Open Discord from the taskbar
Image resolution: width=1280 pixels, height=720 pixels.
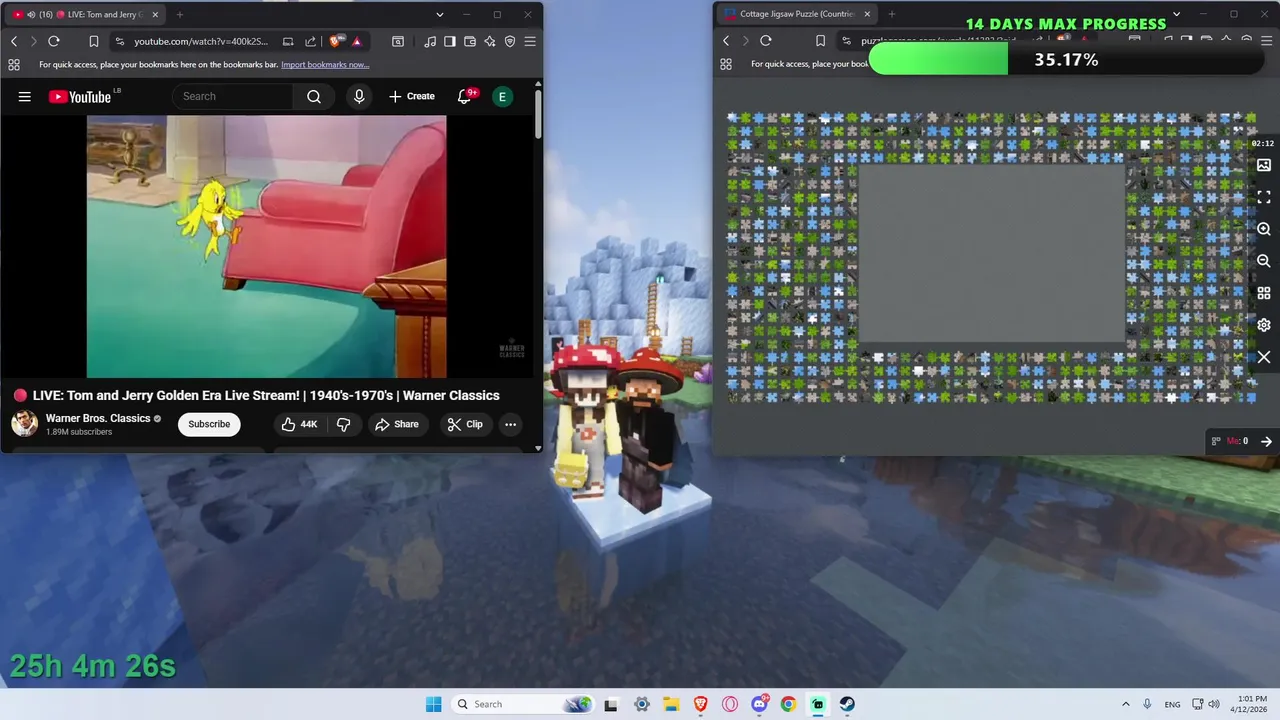pos(759,704)
